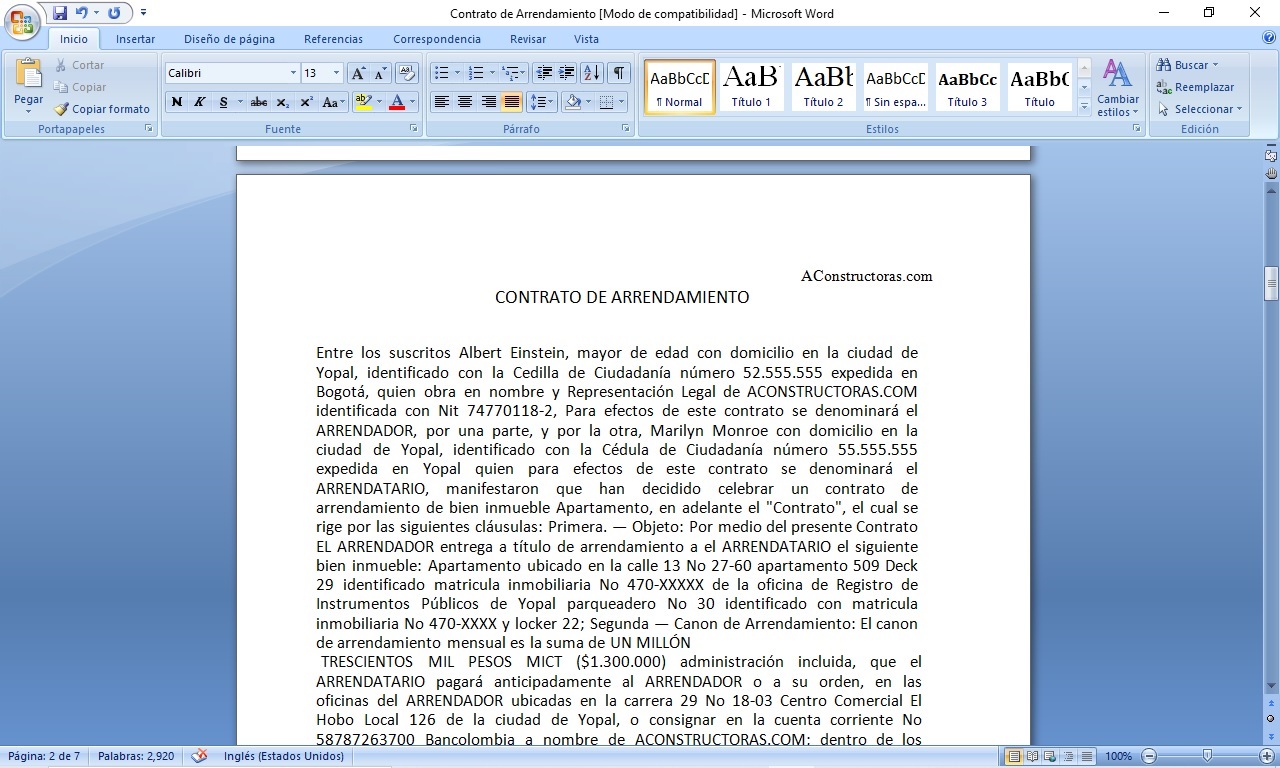
Task: Open the Vista tab
Action: 586,39
